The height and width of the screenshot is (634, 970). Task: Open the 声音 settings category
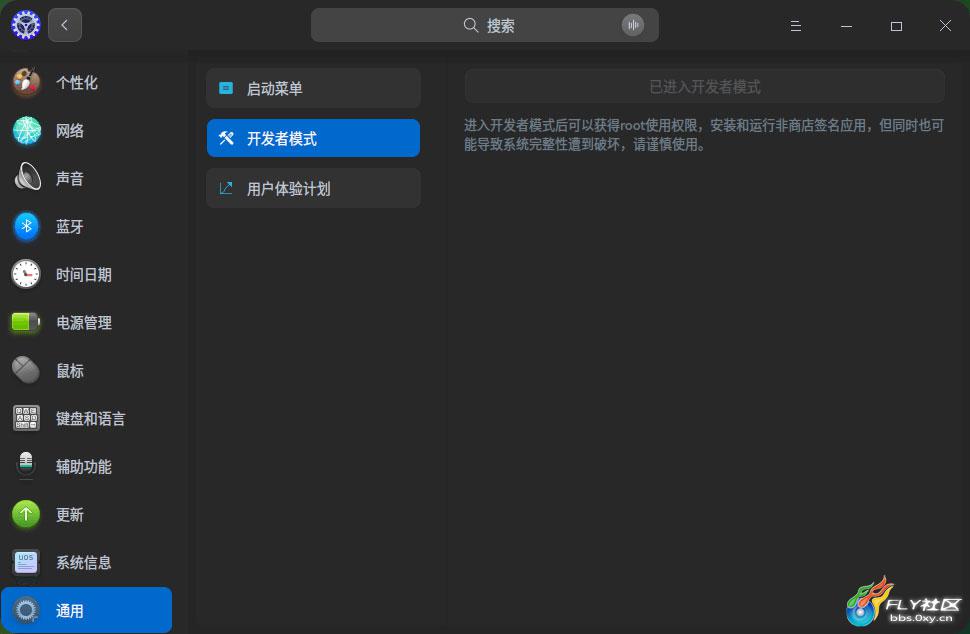point(87,178)
